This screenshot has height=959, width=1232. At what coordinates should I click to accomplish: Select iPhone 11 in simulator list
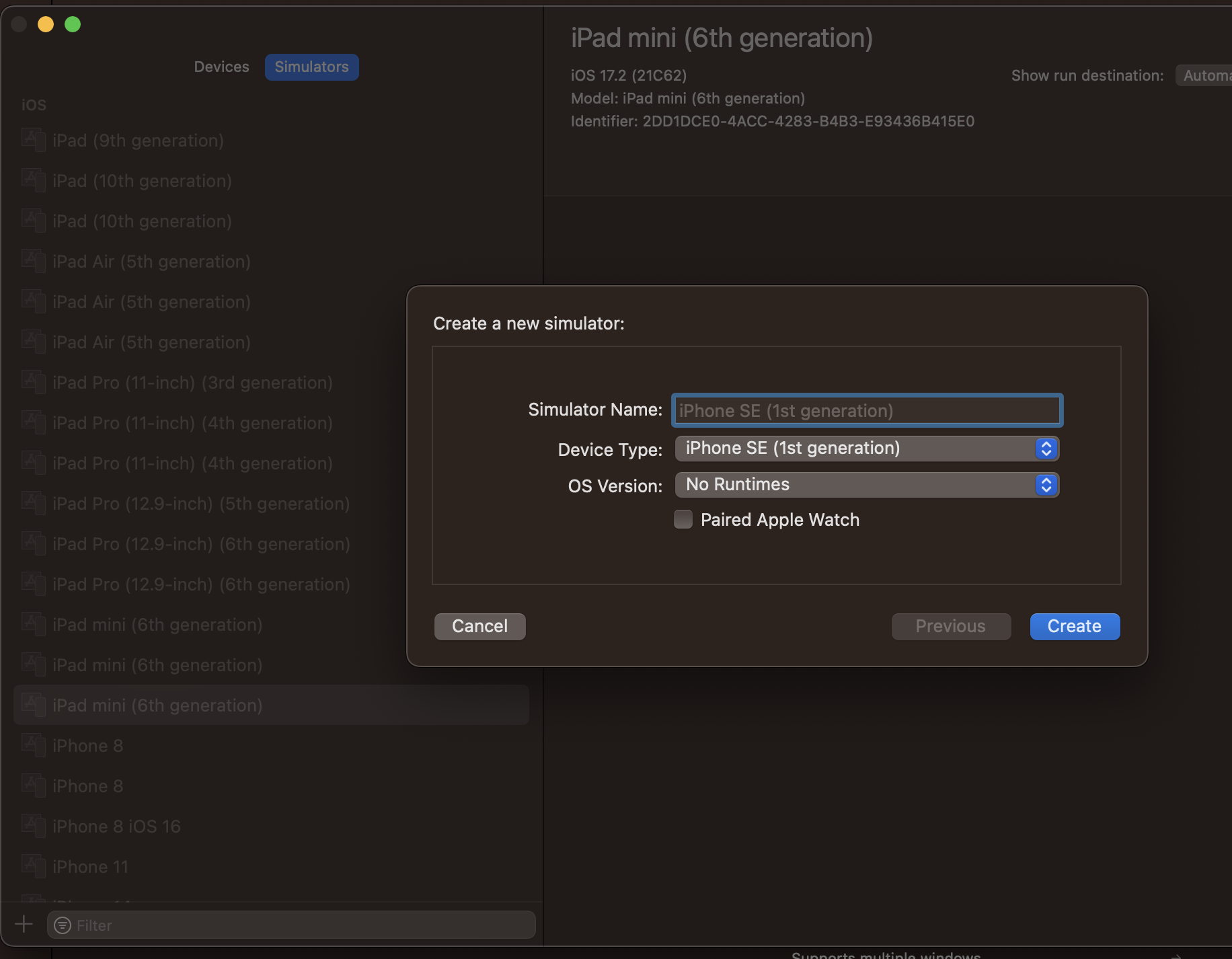[272, 866]
